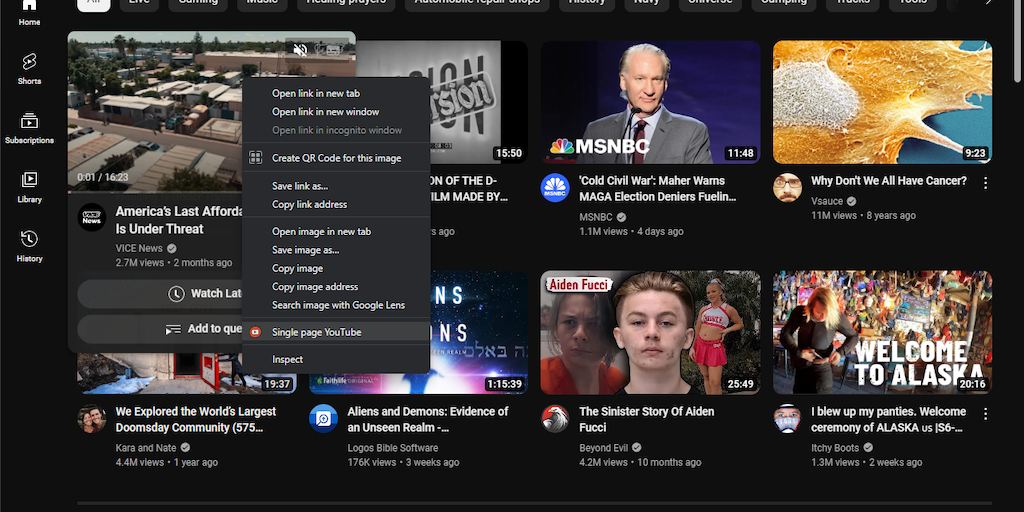Choose Inspect from the context menu
This screenshot has width=1024, height=512.
tap(287, 359)
